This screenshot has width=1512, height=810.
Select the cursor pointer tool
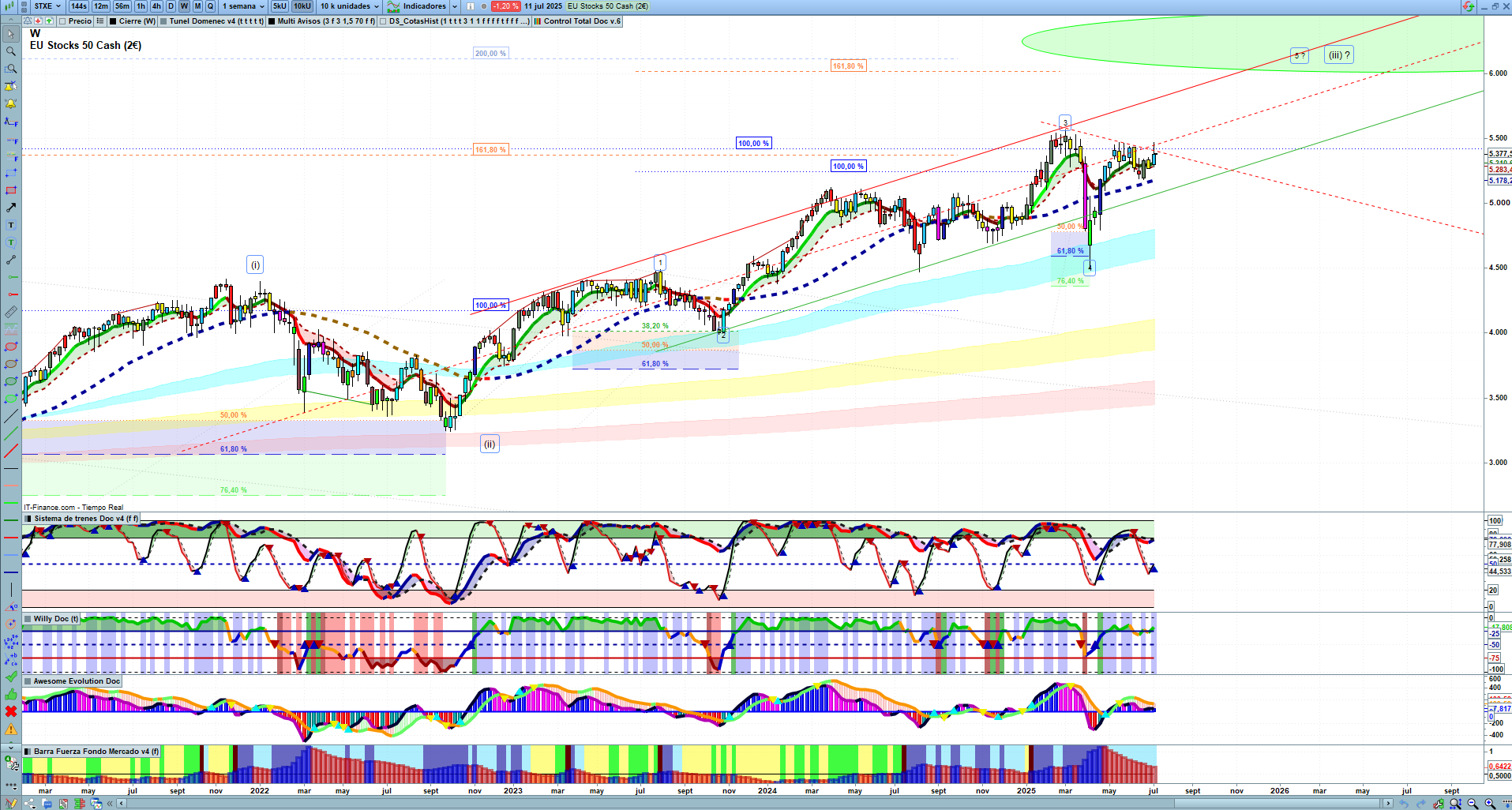click(x=11, y=34)
